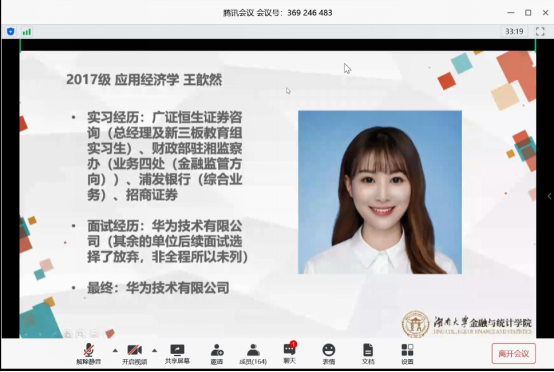Maximize the Tencent Meeting window
This screenshot has width=554, height=372.
528,13
